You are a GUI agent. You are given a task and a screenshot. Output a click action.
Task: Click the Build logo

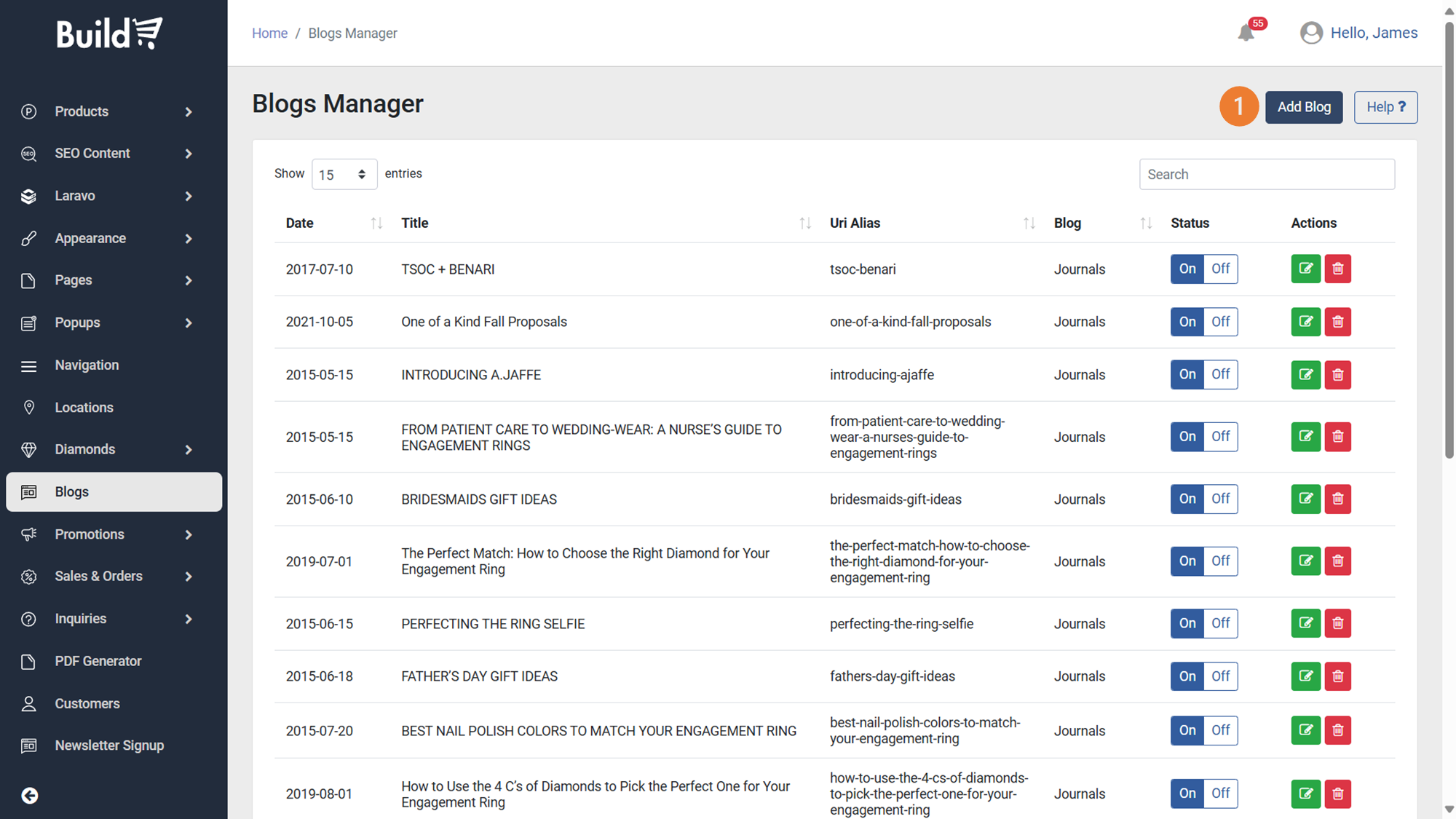[110, 33]
